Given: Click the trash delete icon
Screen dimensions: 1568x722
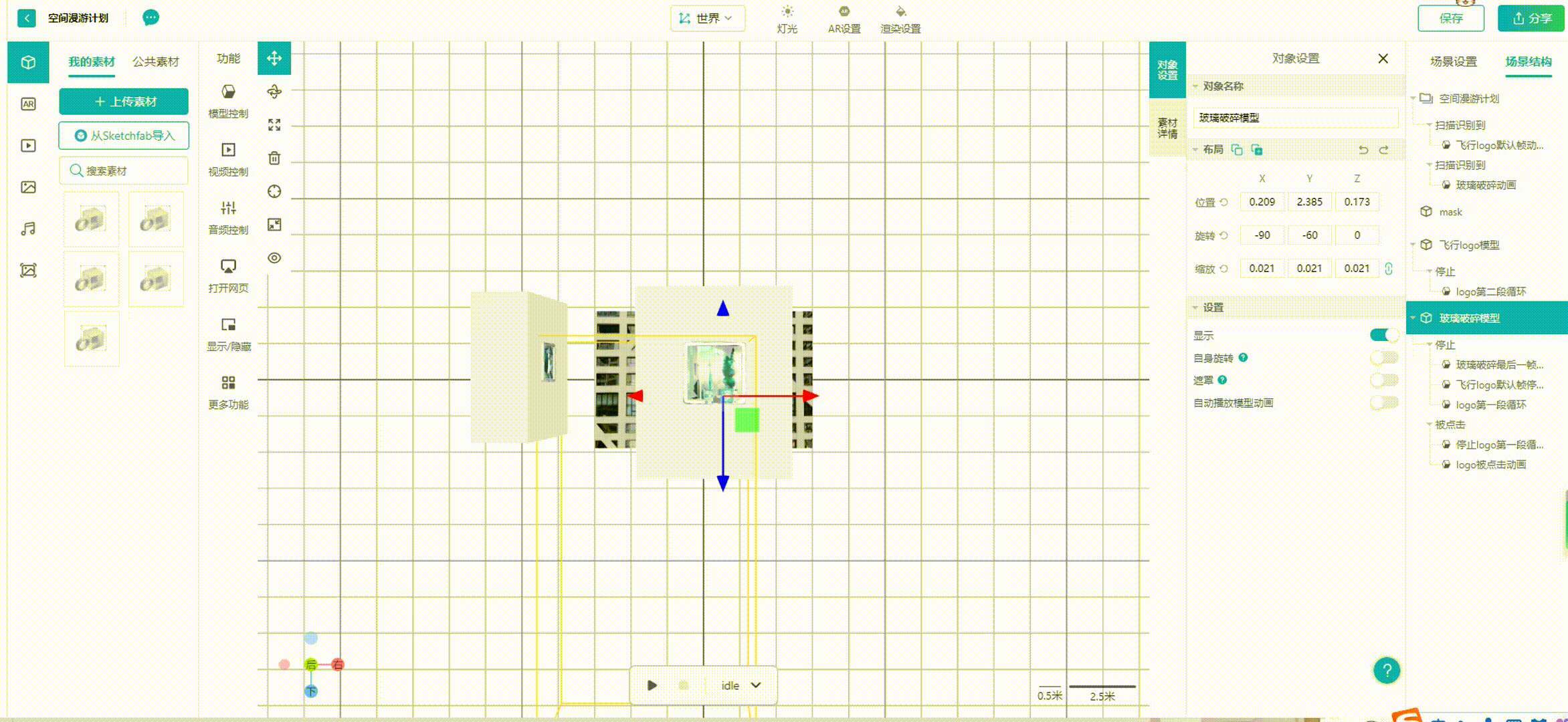Looking at the screenshot, I should [x=274, y=158].
